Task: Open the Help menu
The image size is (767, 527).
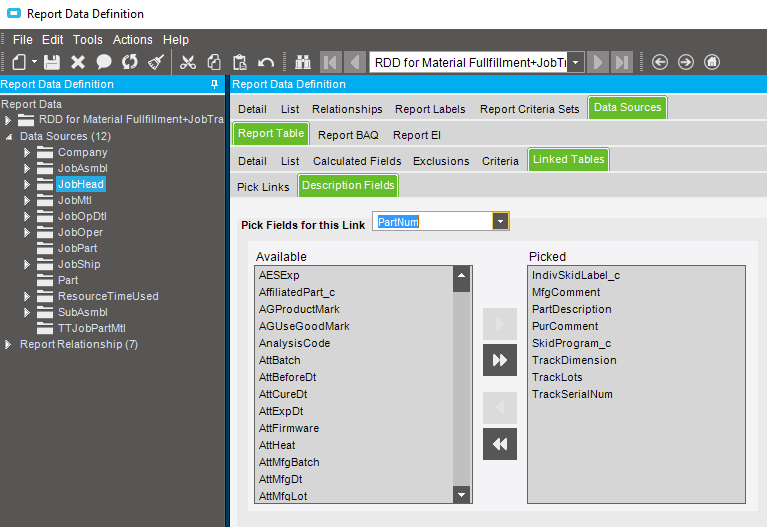Action: coord(176,40)
